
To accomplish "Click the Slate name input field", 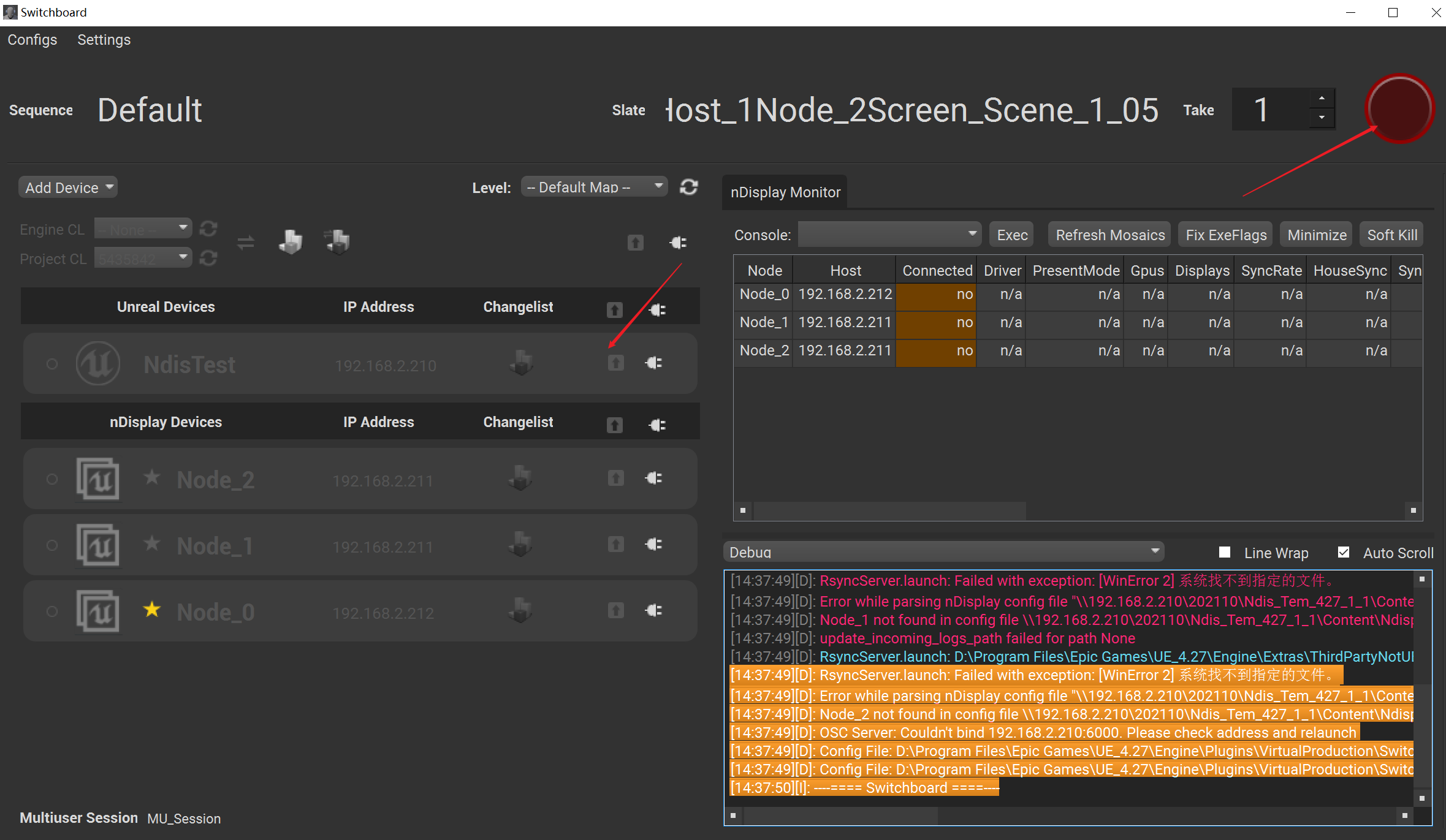I will point(913,110).
